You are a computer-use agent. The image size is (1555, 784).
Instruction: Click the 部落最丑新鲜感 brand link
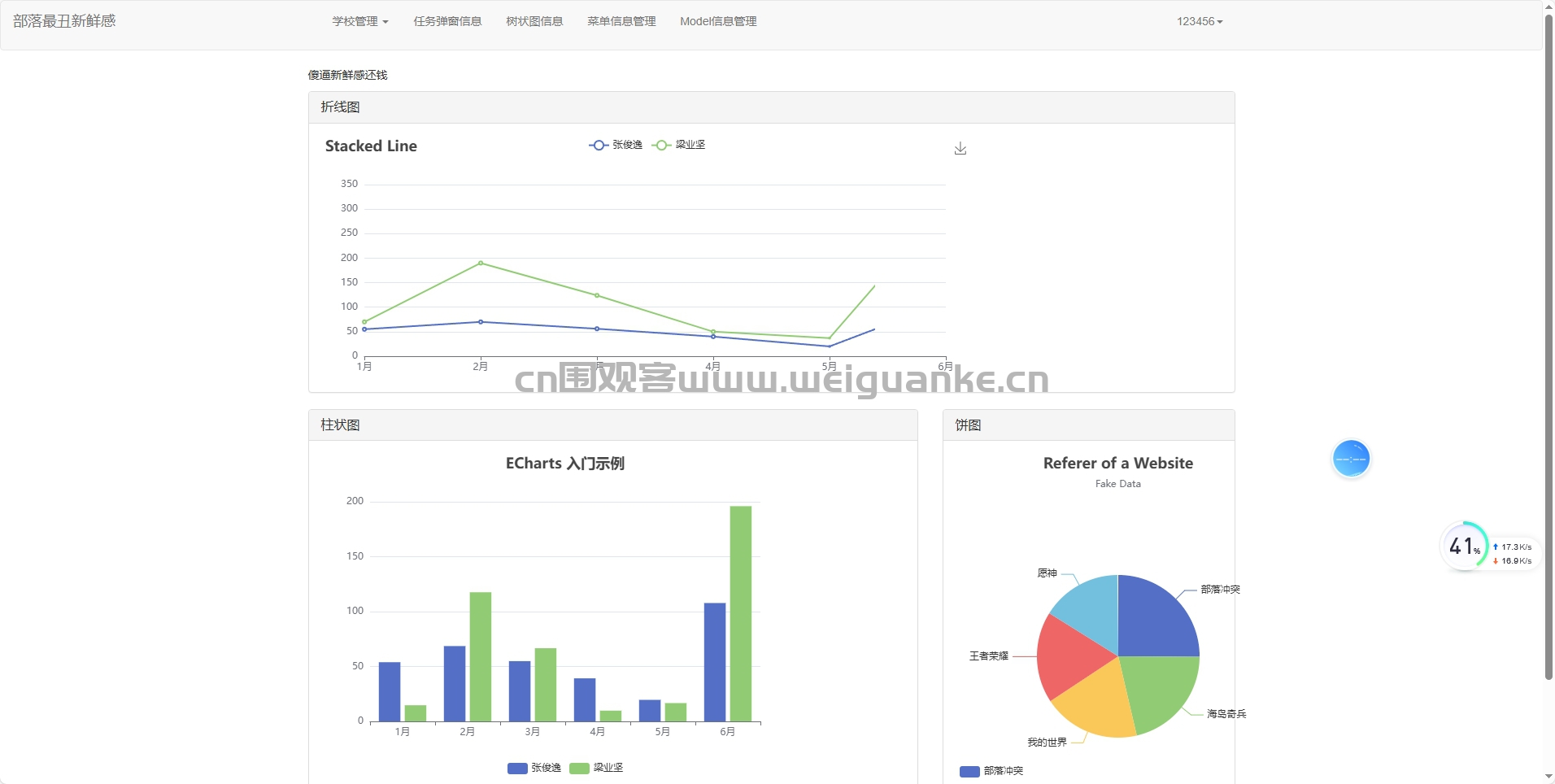pyautogui.click(x=64, y=21)
